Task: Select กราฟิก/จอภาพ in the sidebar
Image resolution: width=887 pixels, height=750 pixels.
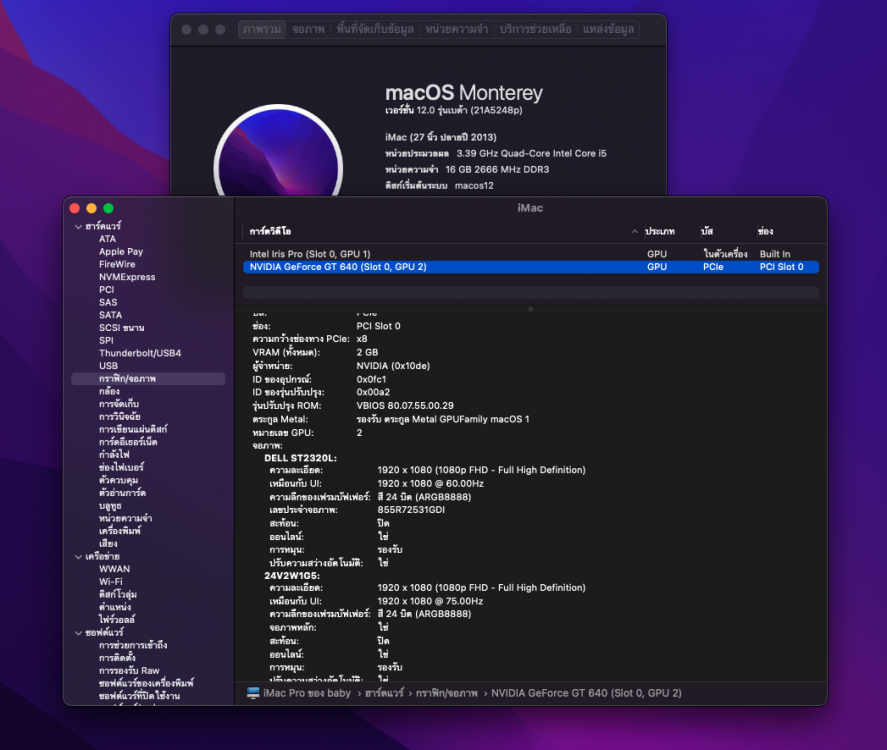Action: tap(148, 379)
